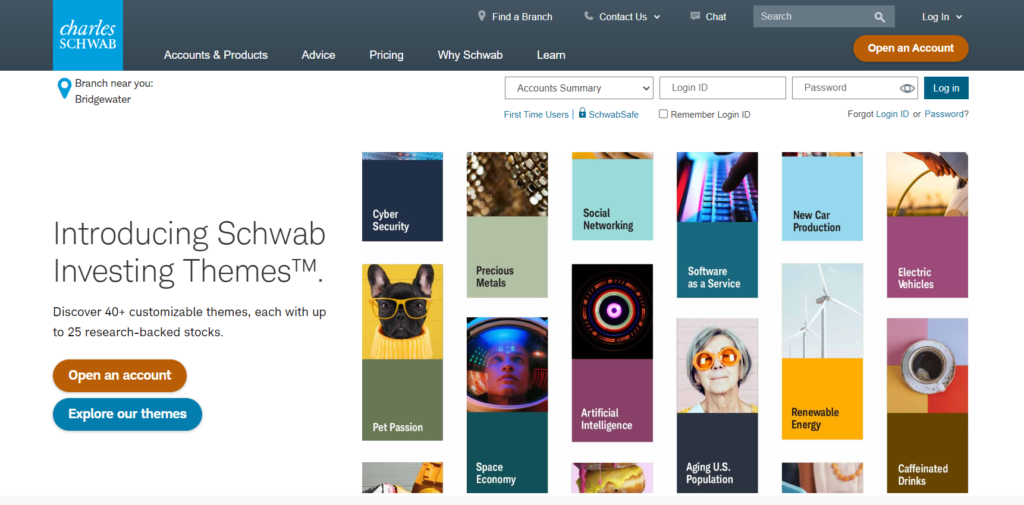Open the Why Schwab menu
This screenshot has height=505, width=1024.
tap(470, 55)
